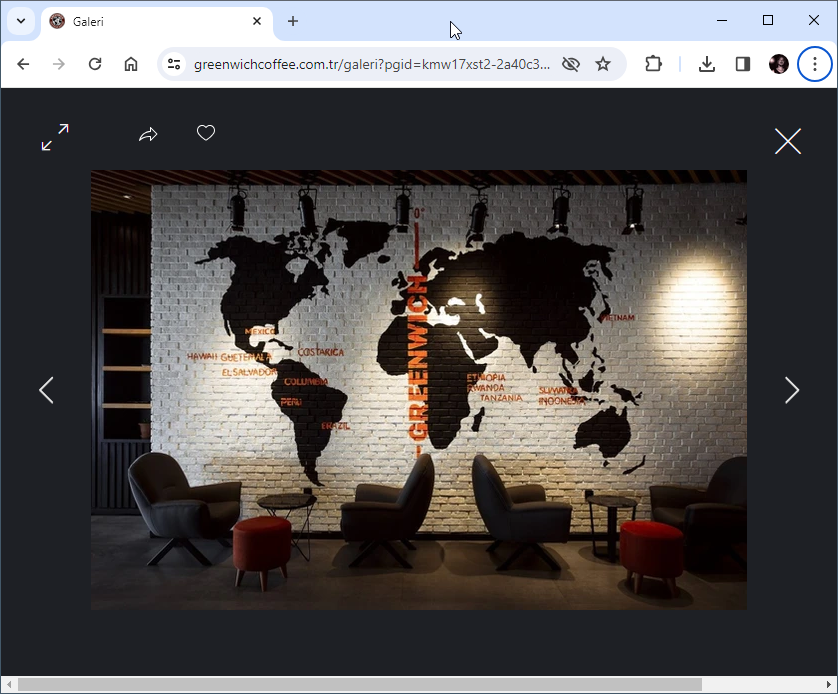This screenshot has height=694, width=838.
Task: Bookmark this page with the star
Action: [603, 64]
